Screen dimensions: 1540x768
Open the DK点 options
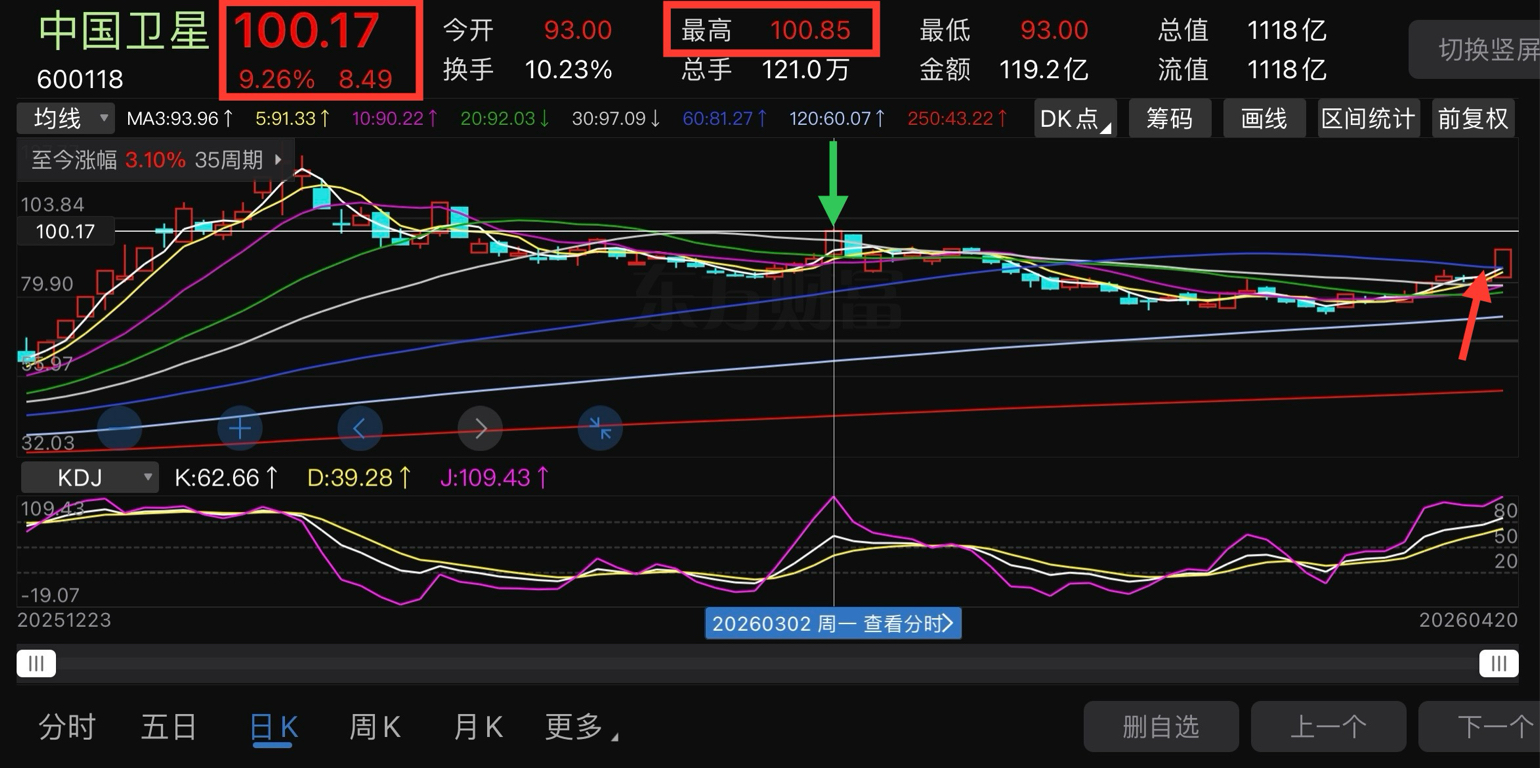1075,119
